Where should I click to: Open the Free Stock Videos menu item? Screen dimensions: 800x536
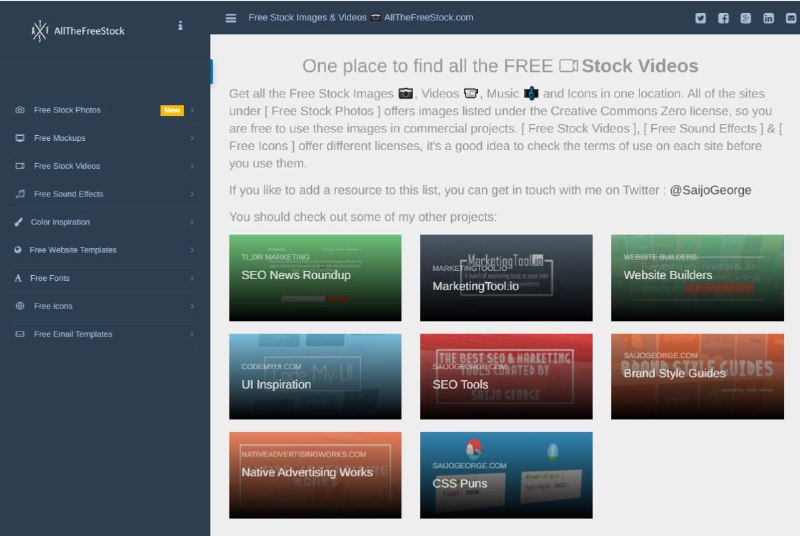coord(105,166)
